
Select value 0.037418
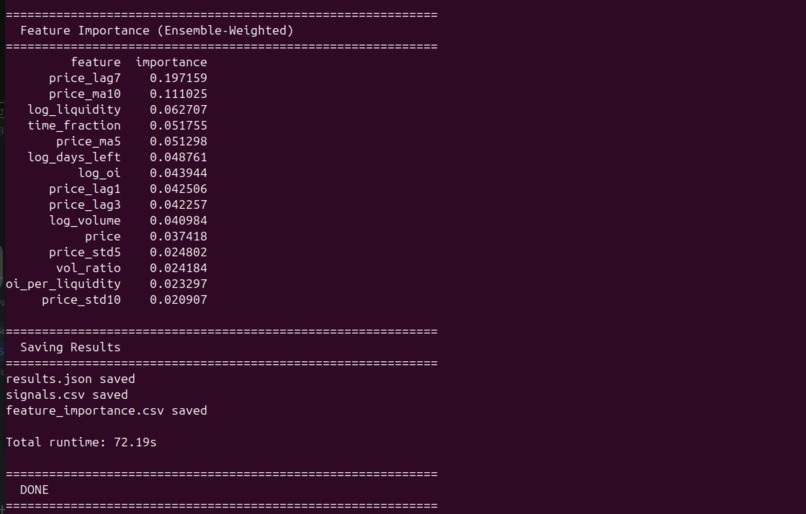pyautogui.click(x=178, y=236)
